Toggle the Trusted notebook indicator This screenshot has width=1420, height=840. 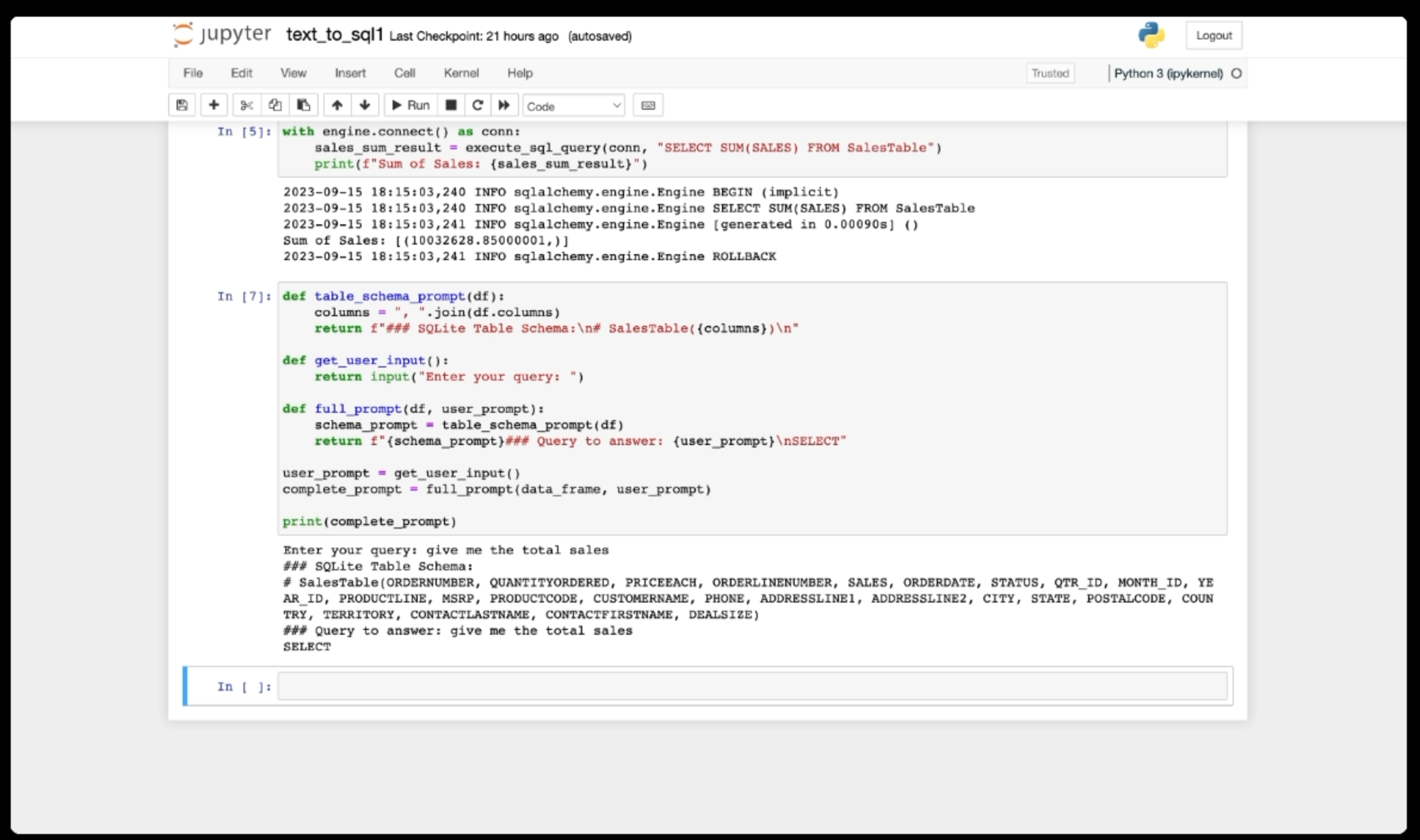(x=1050, y=73)
